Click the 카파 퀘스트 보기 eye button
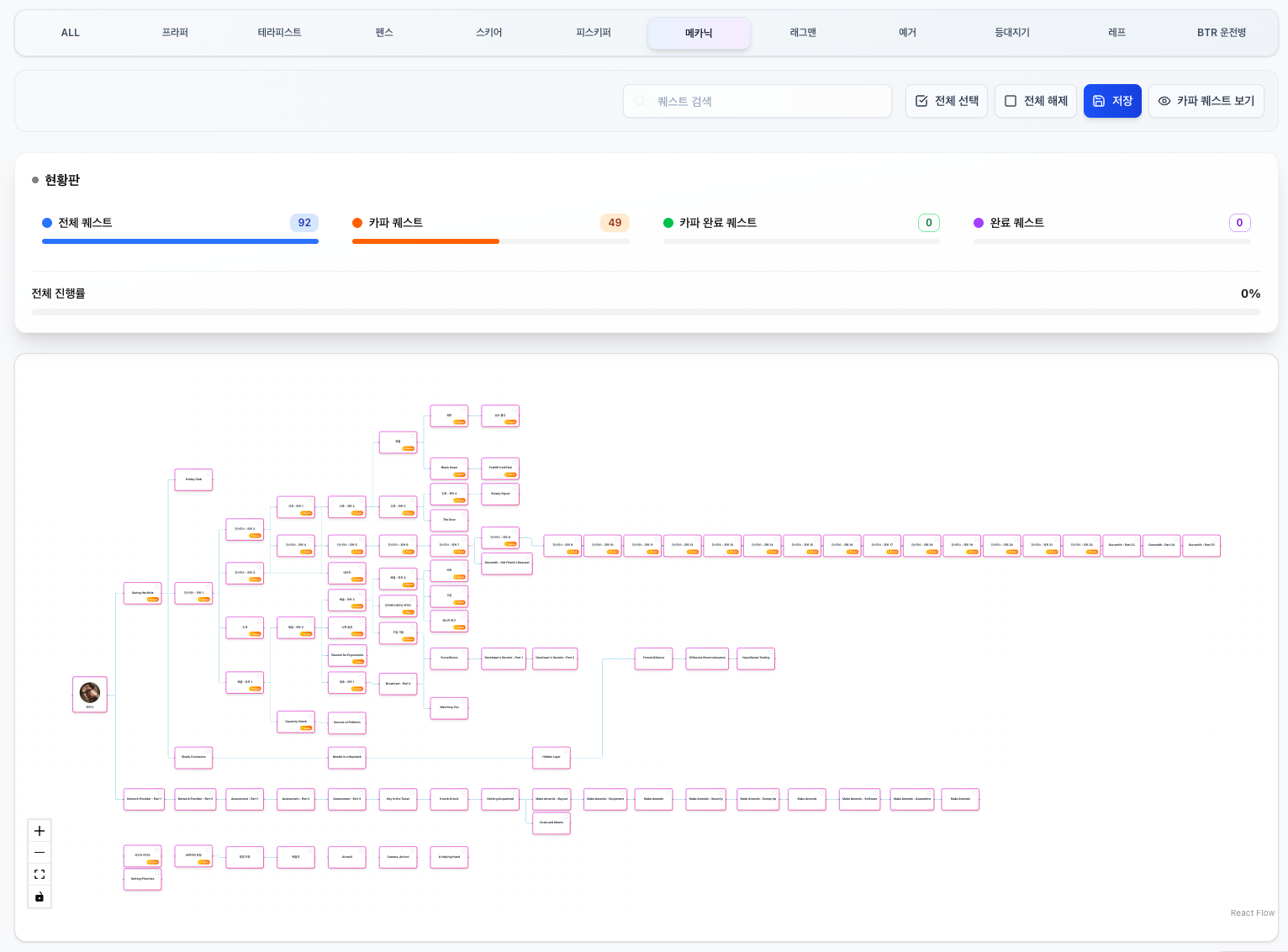 tap(1206, 101)
